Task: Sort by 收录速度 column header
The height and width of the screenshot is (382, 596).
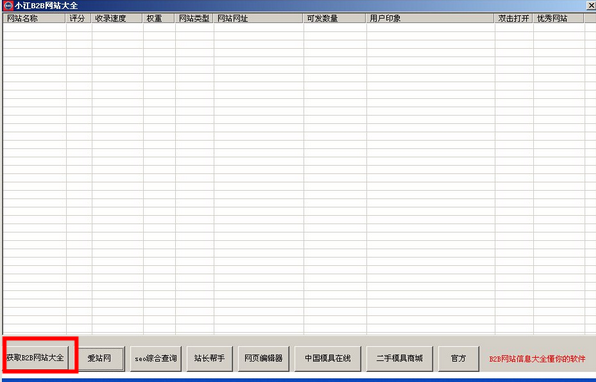Action: 117,18
